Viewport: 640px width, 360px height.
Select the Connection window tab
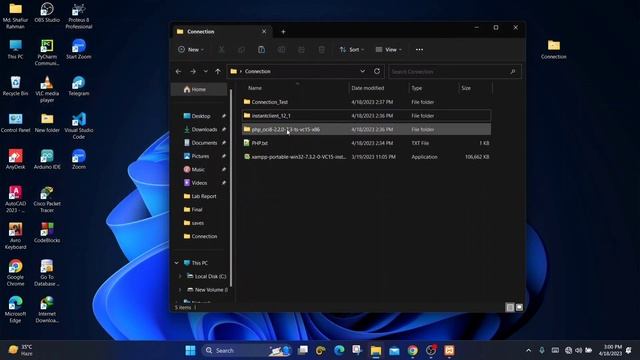pyautogui.click(x=221, y=31)
